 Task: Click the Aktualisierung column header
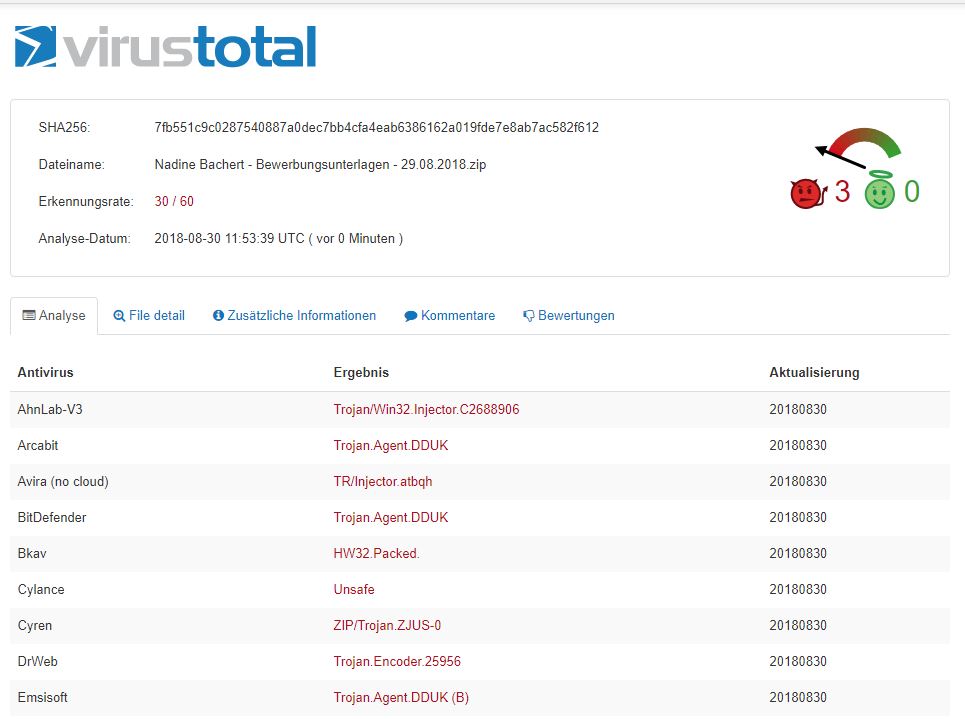pyautogui.click(x=814, y=372)
